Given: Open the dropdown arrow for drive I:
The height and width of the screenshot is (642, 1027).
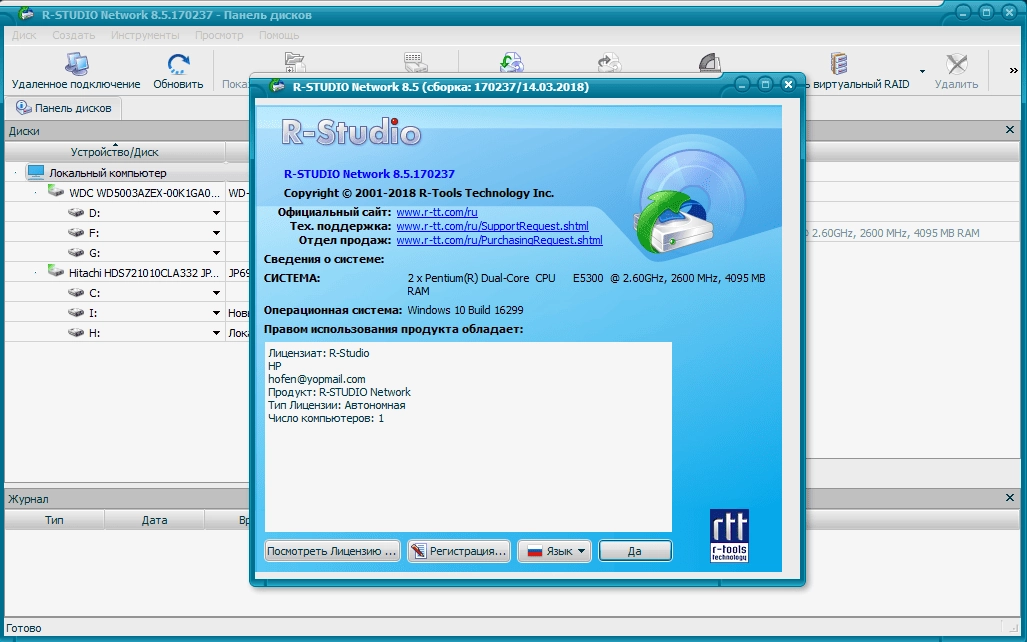Looking at the screenshot, I should (216, 313).
